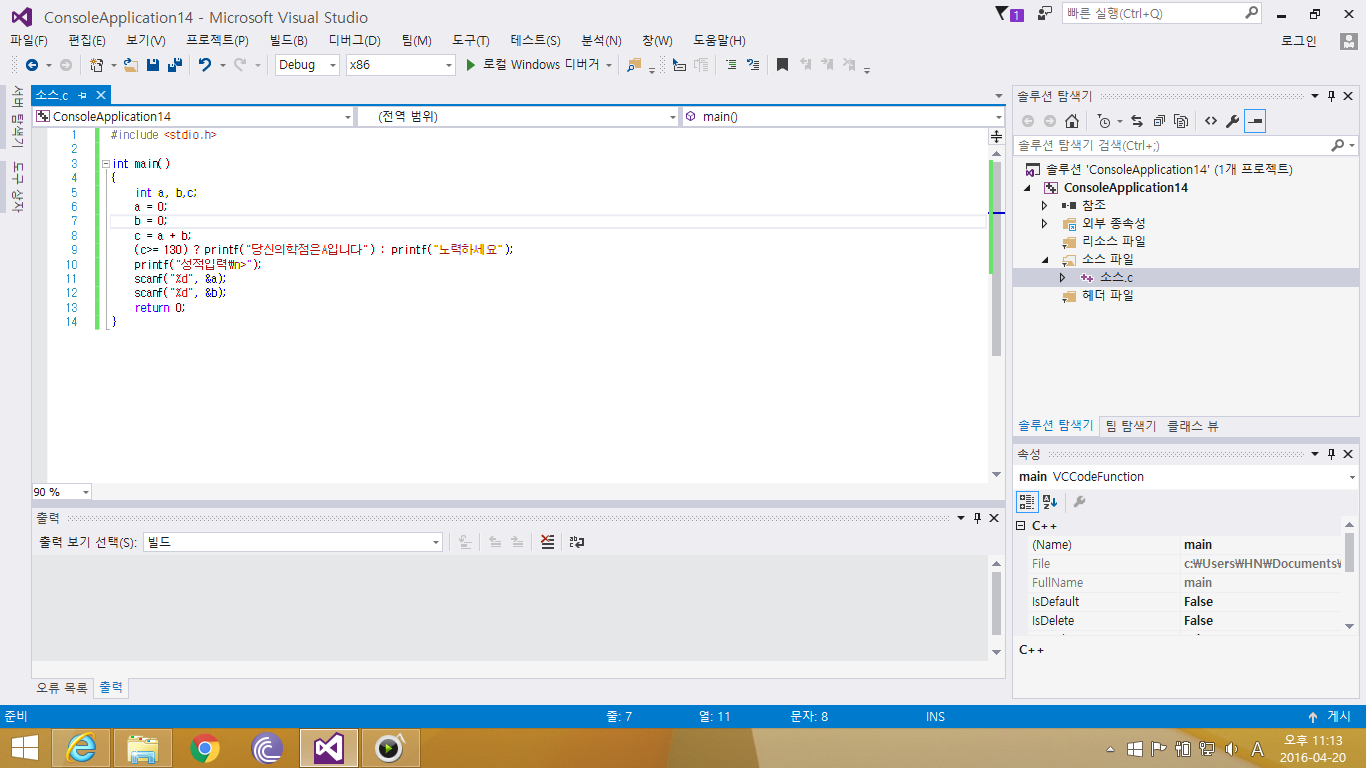1366x768 pixels.
Task: Toggle categorized view in the properties panel
Action: [1027, 501]
